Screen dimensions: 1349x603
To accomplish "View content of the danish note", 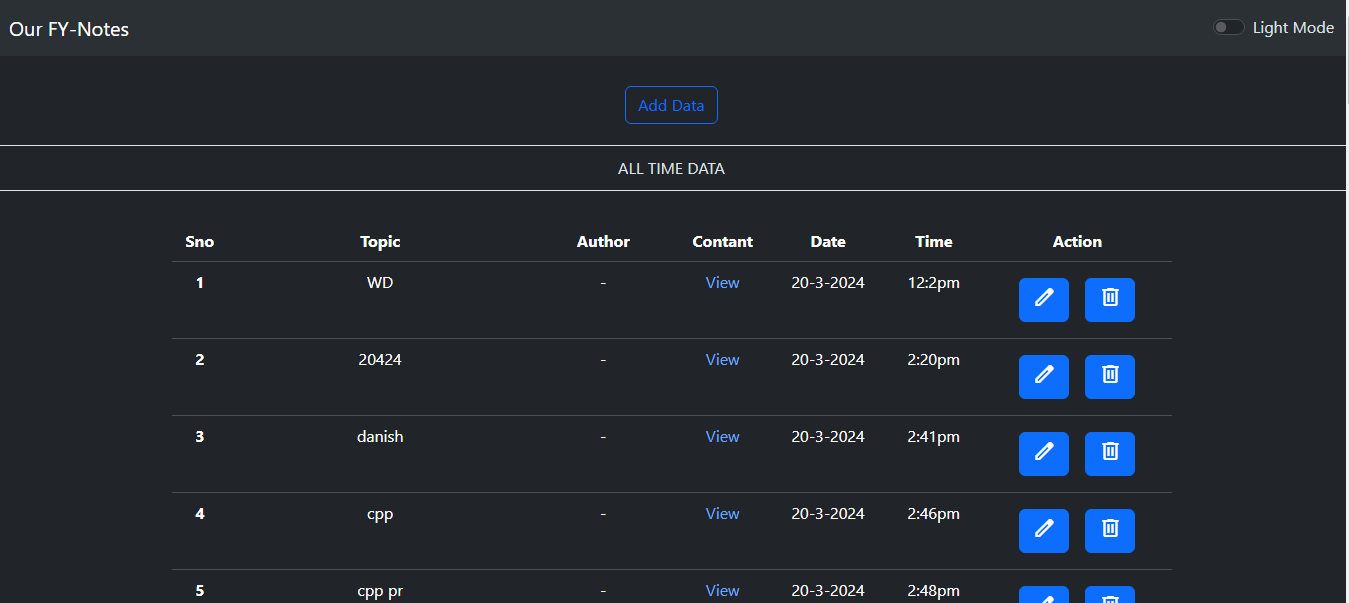I will tap(722, 437).
